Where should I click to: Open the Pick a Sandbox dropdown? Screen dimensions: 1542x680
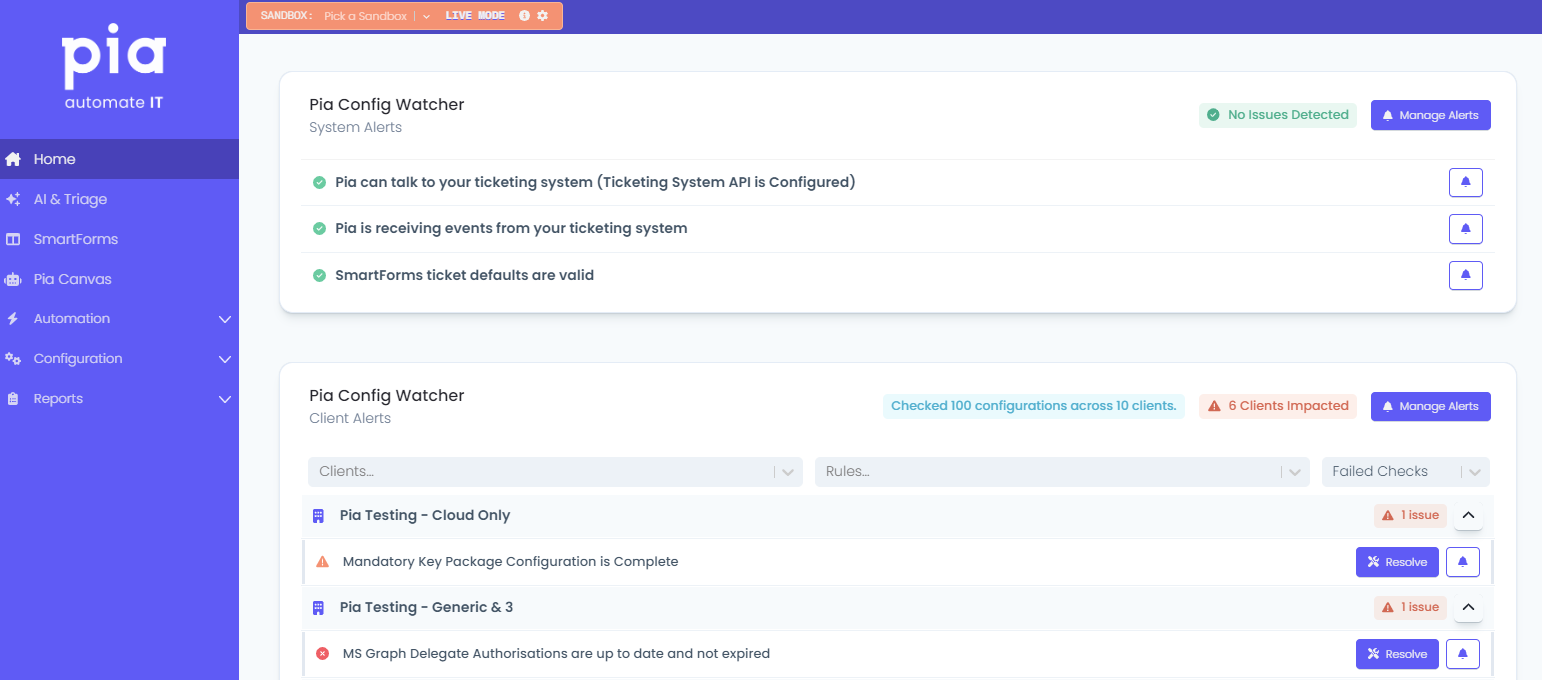(x=376, y=16)
